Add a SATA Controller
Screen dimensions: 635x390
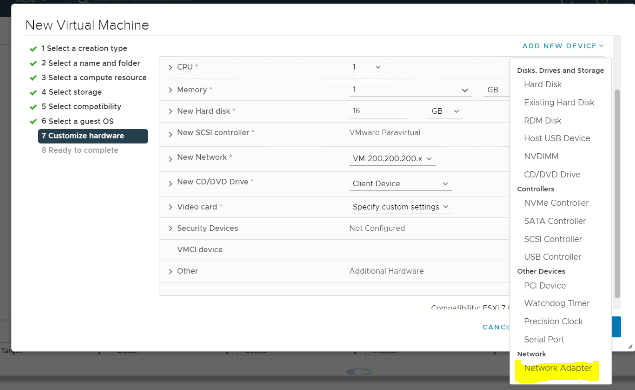[555, 221]
